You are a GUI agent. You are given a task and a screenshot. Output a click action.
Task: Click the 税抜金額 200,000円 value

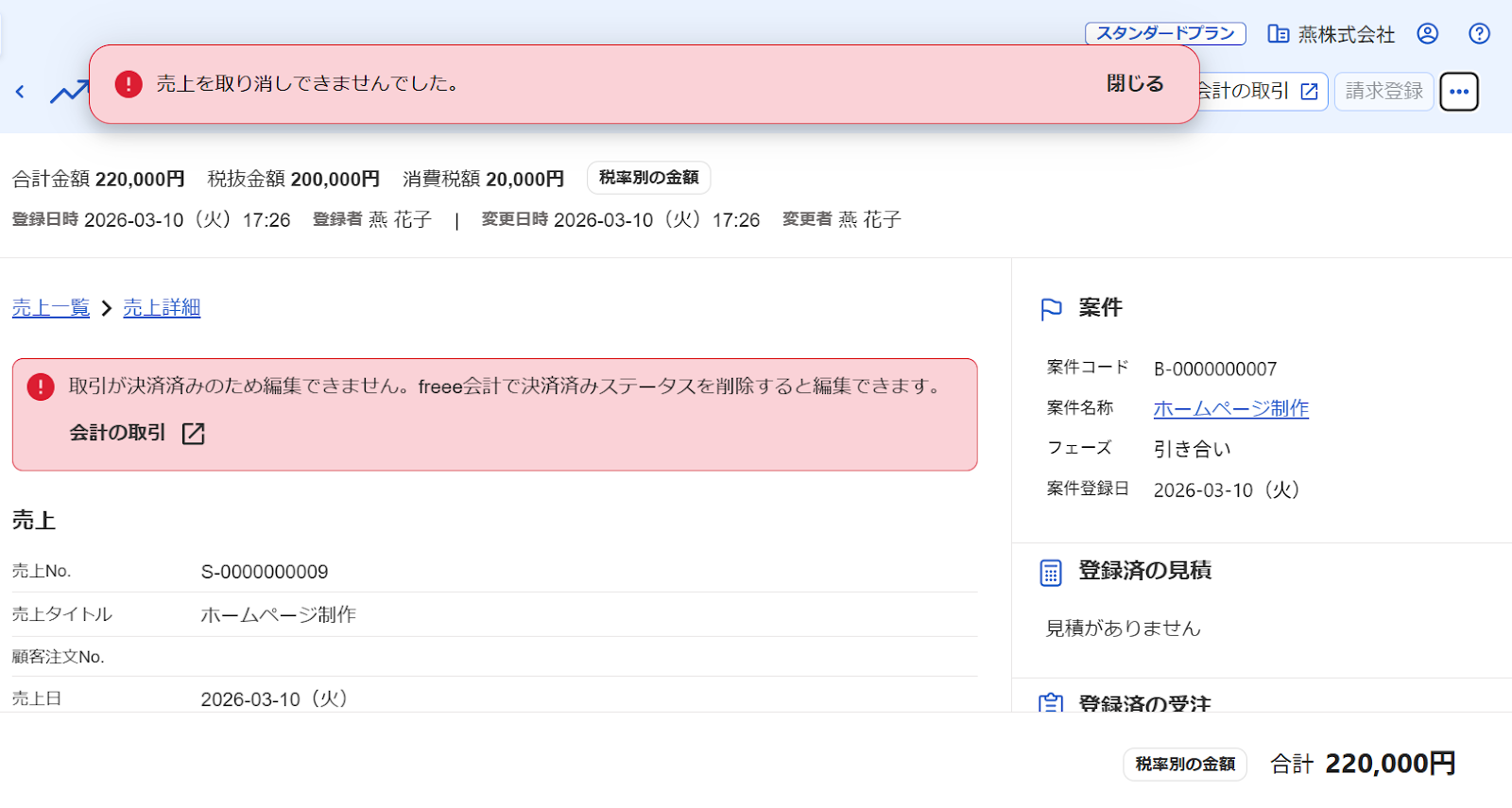[335, 179]
